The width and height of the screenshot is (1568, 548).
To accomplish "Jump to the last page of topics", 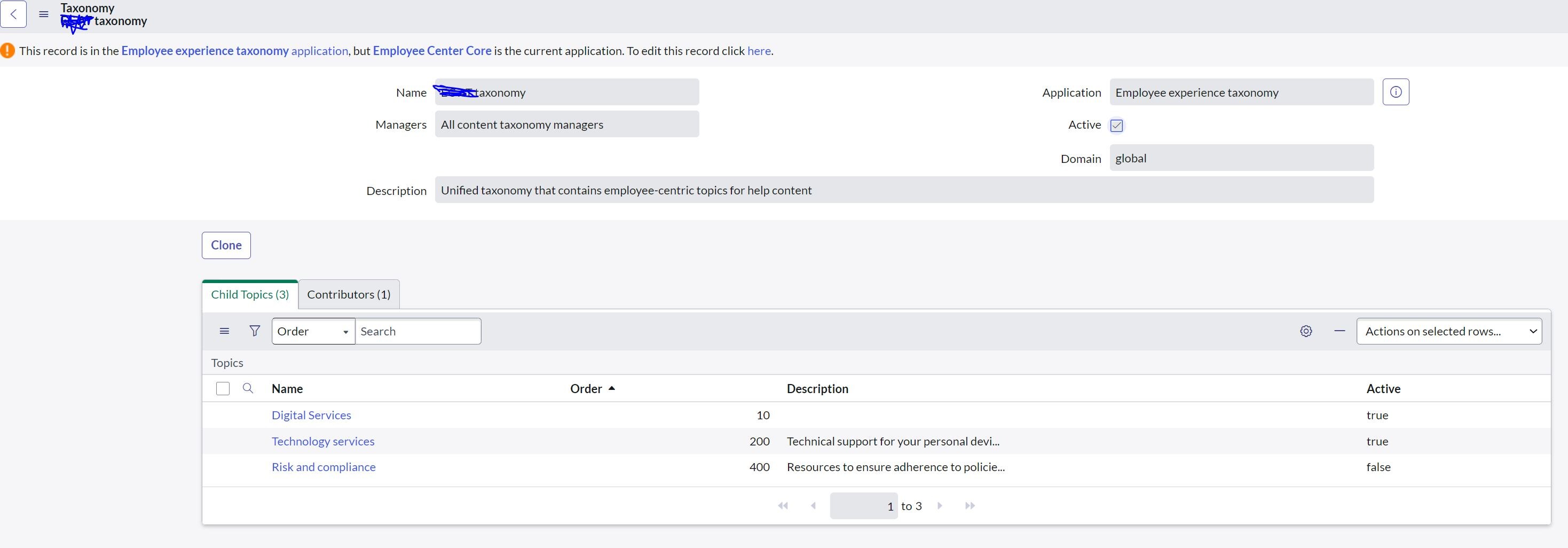I will (x=970, y=505).
